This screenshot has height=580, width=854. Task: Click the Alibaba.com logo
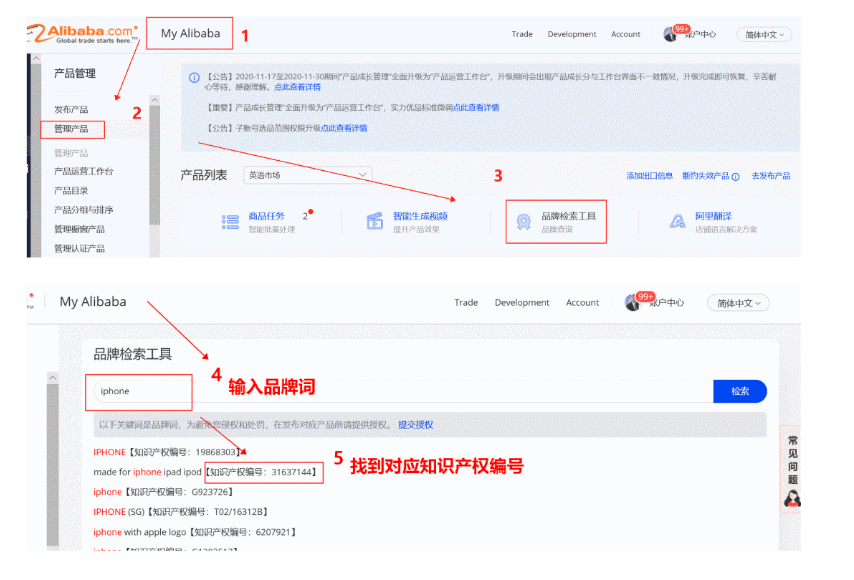[x=82, y=34]
